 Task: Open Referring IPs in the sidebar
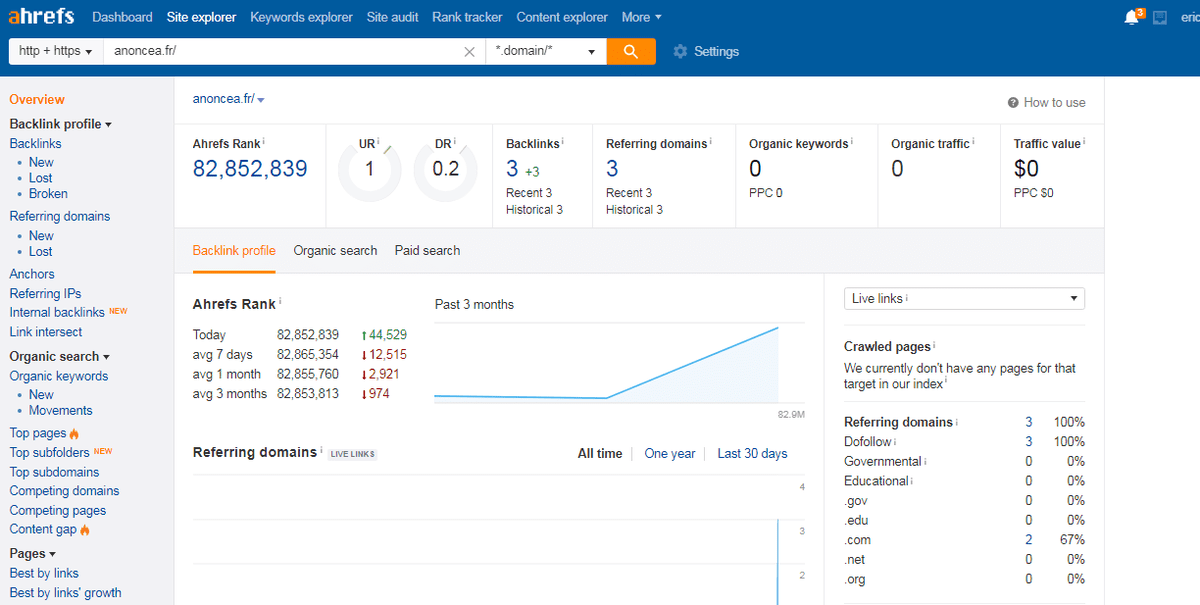tap(45, 294)
